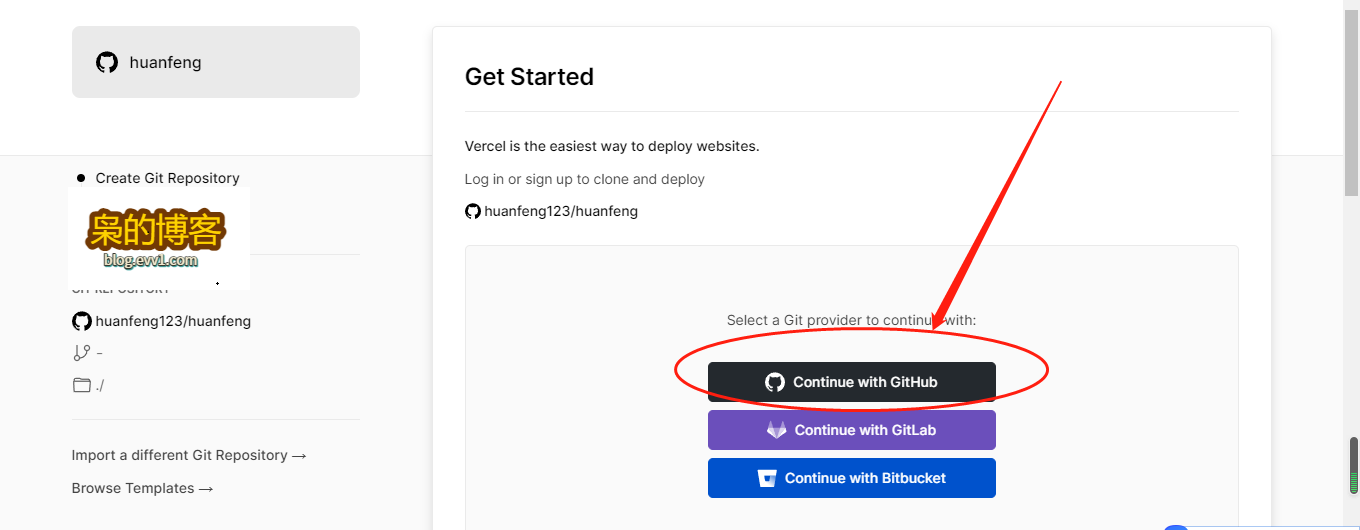The width and height of the screenshot is (1360, 530).
Task: Click the GitHub logo inside Continue with GitHub
Action: [x=775, y=382]
